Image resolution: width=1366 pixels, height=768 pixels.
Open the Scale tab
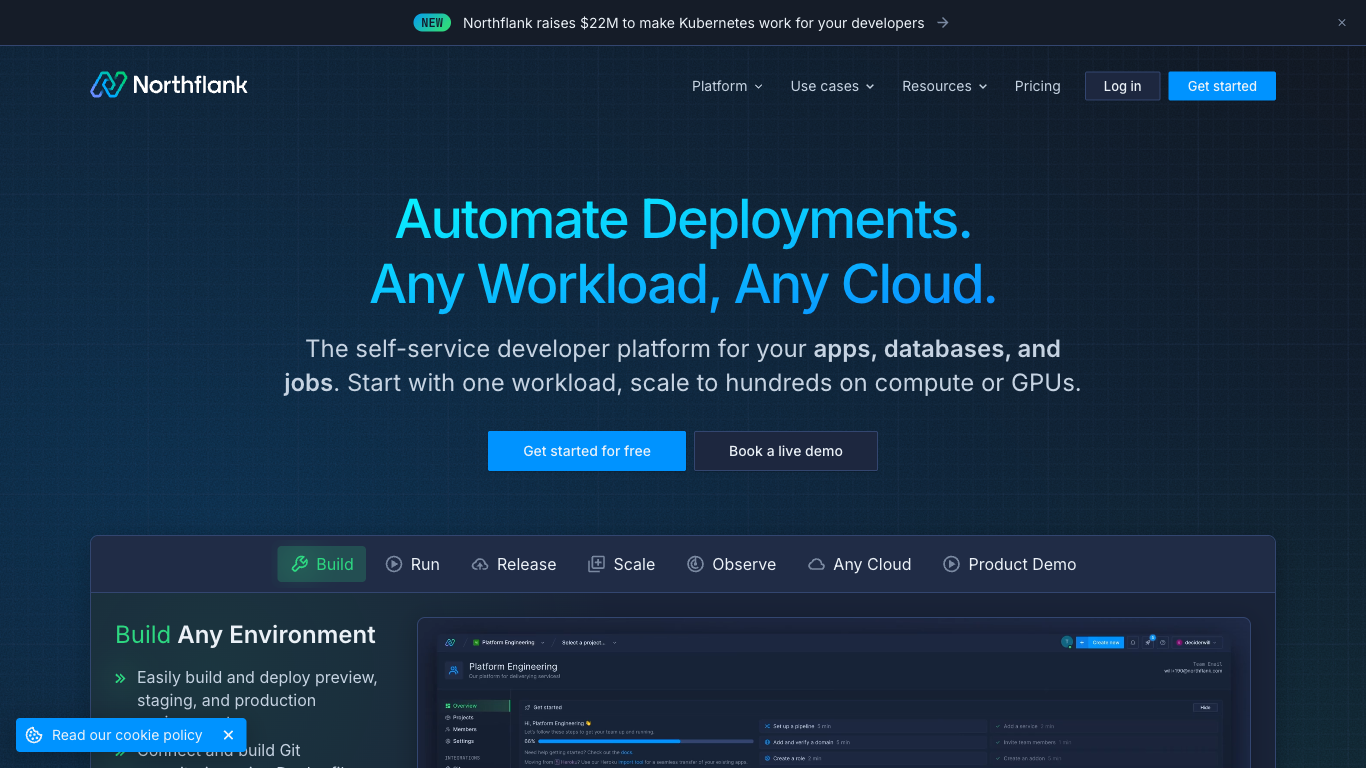click(x=621, y=564)
